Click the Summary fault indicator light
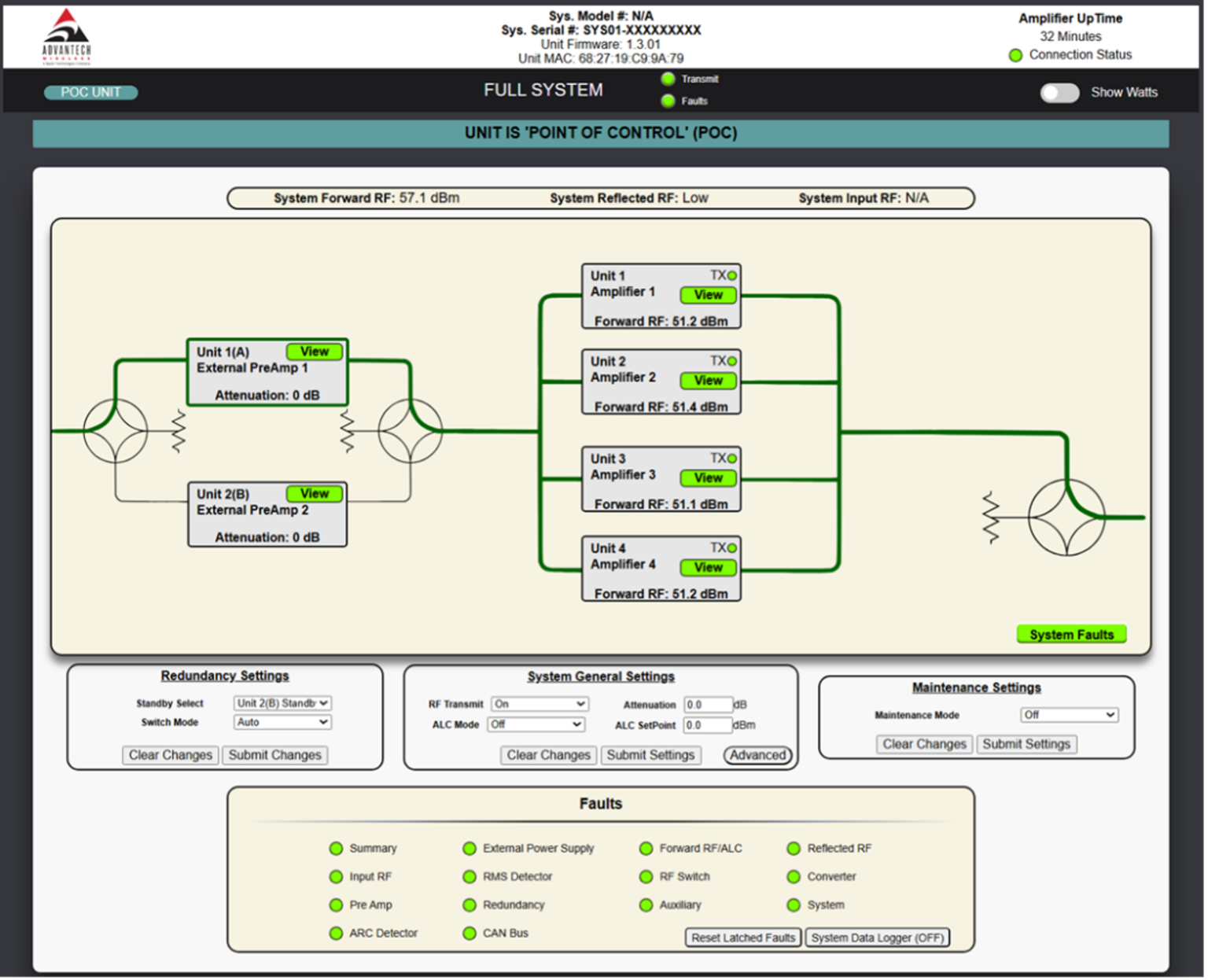Image resolution: width=1208 pixels, height=980 pixels. (336, 848)
